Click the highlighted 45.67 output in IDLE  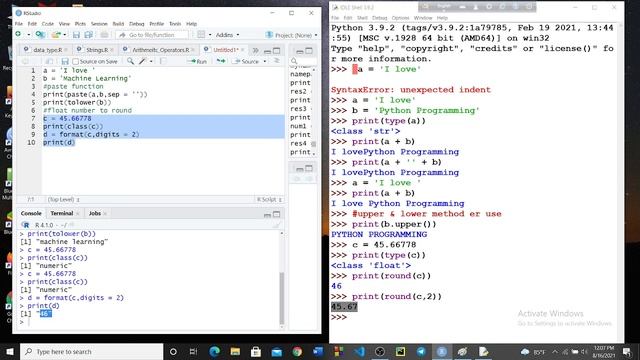(344, 307)
